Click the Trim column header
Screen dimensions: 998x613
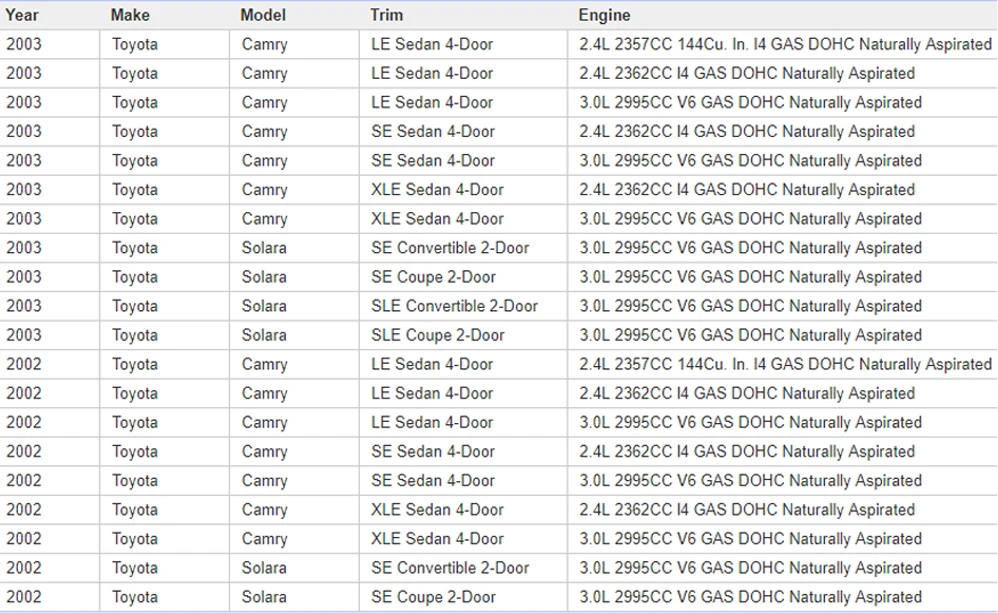click(x=386, y=15)
